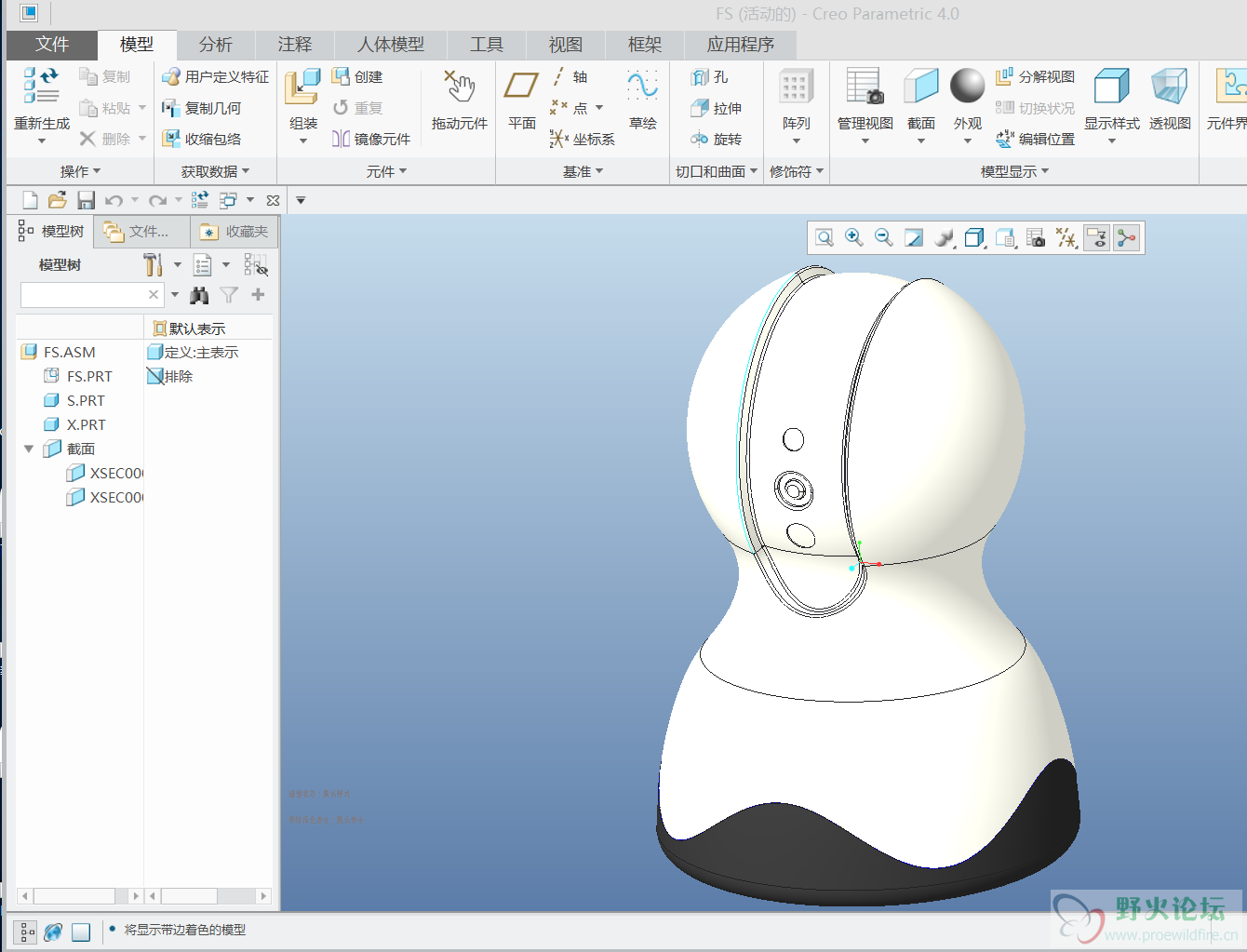This screenshot has width=1247, height=952.
Task: Click 坐标系 coordinate system tool
Action: (x=582, y=139)
